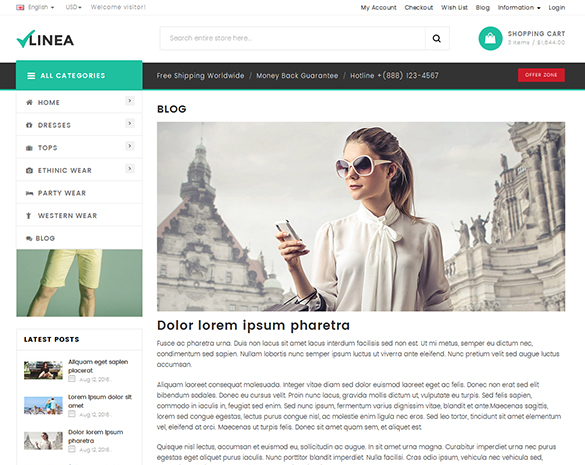Expand the Tops submenu chevron
Image resolution: width=585 pixels, height=465 pixels.
129,146
